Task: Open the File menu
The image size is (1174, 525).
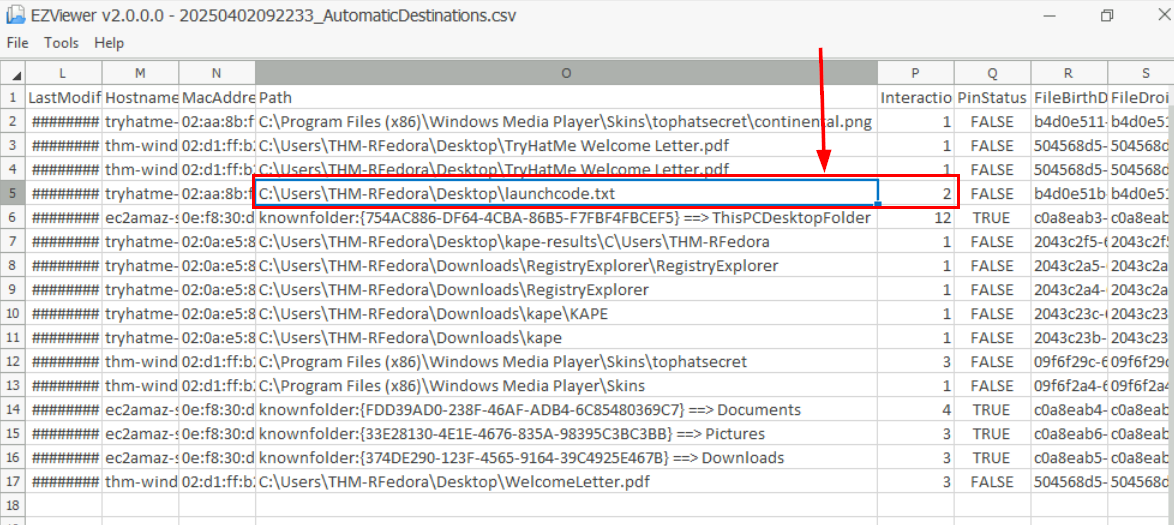Action: click(x=17, y=43)
